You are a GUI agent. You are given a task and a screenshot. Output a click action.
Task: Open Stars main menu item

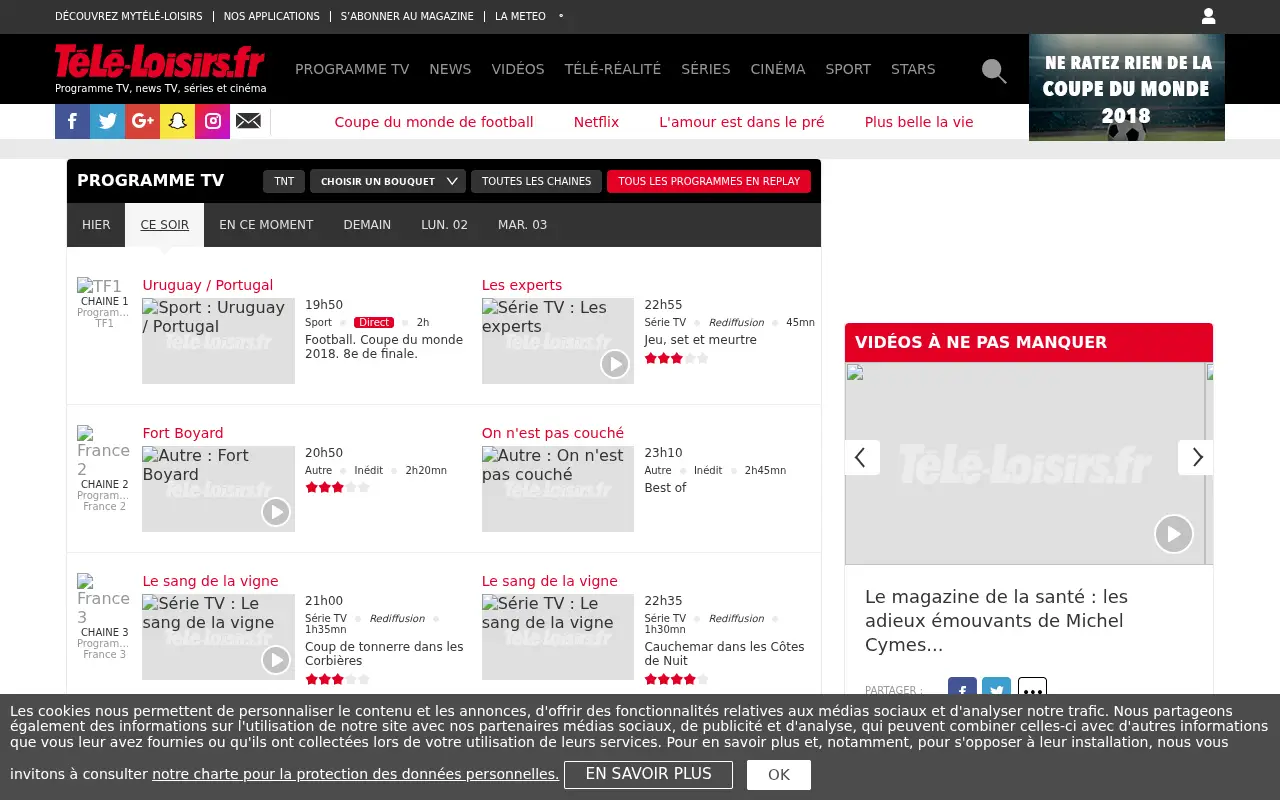tap(913, 69)
